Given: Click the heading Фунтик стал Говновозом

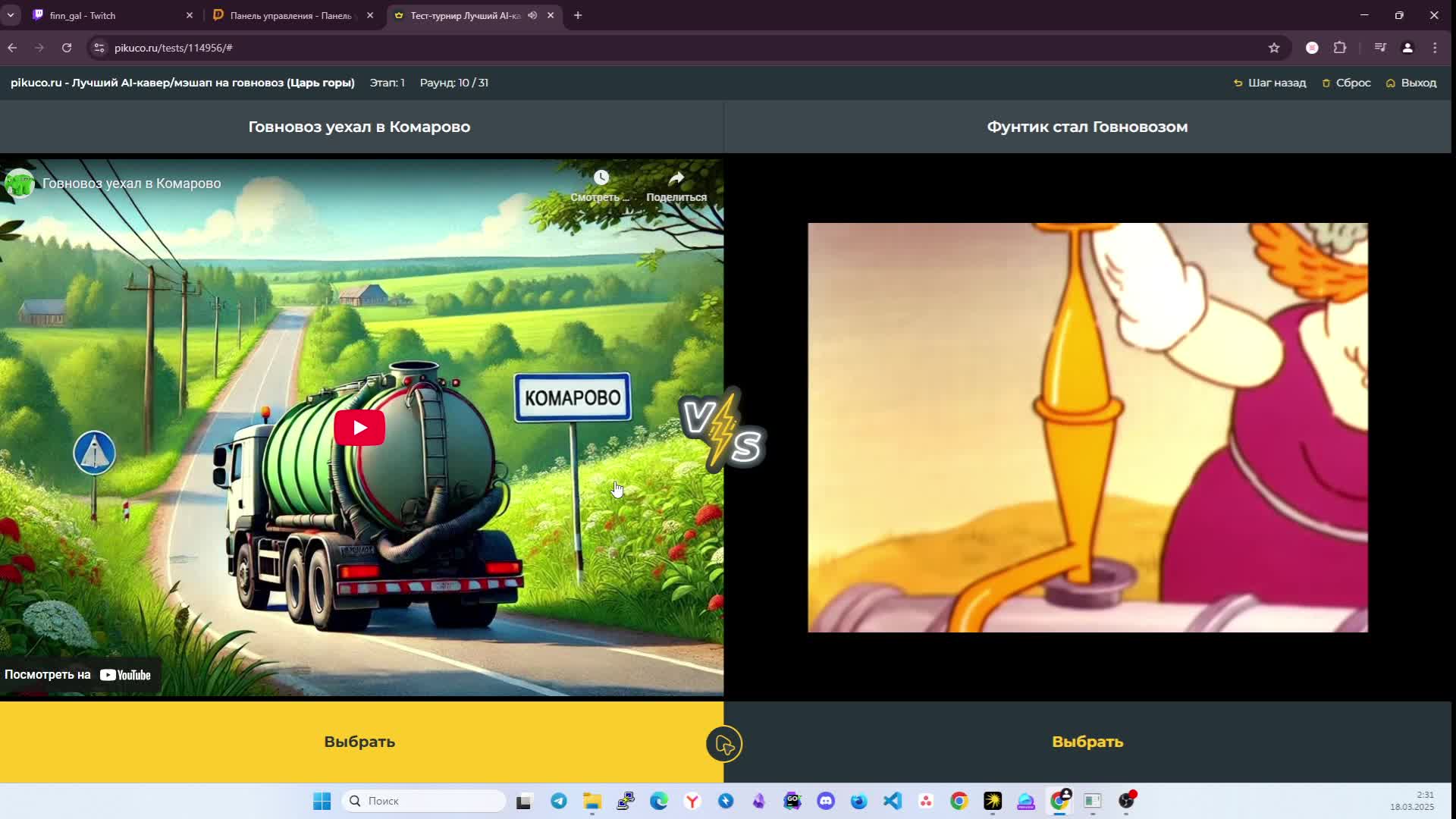Looking at the screenshot, I should click(x=1087, y=127).
